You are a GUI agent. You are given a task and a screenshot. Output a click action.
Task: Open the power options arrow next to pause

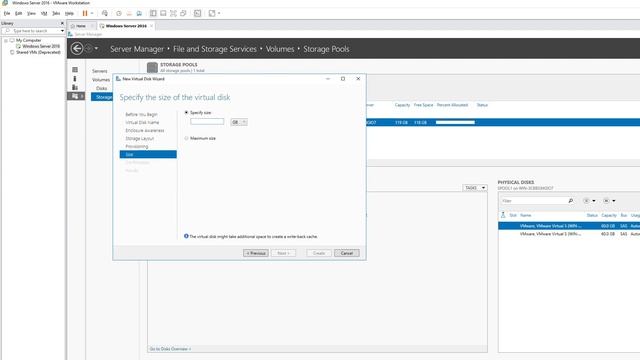pyautogui.click(x=92, y=13)
